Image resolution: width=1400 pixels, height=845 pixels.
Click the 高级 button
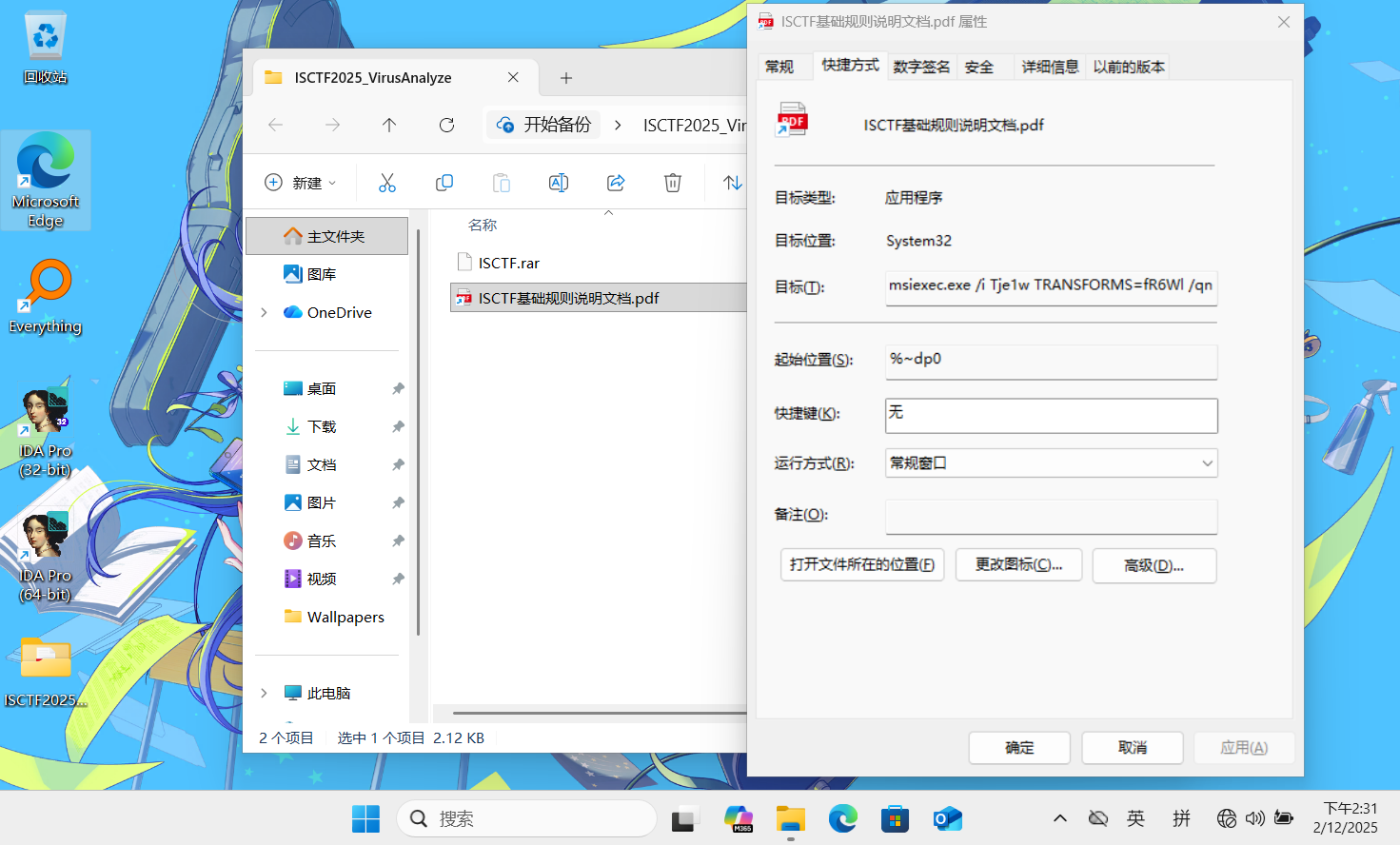(x=1154, y=566)
